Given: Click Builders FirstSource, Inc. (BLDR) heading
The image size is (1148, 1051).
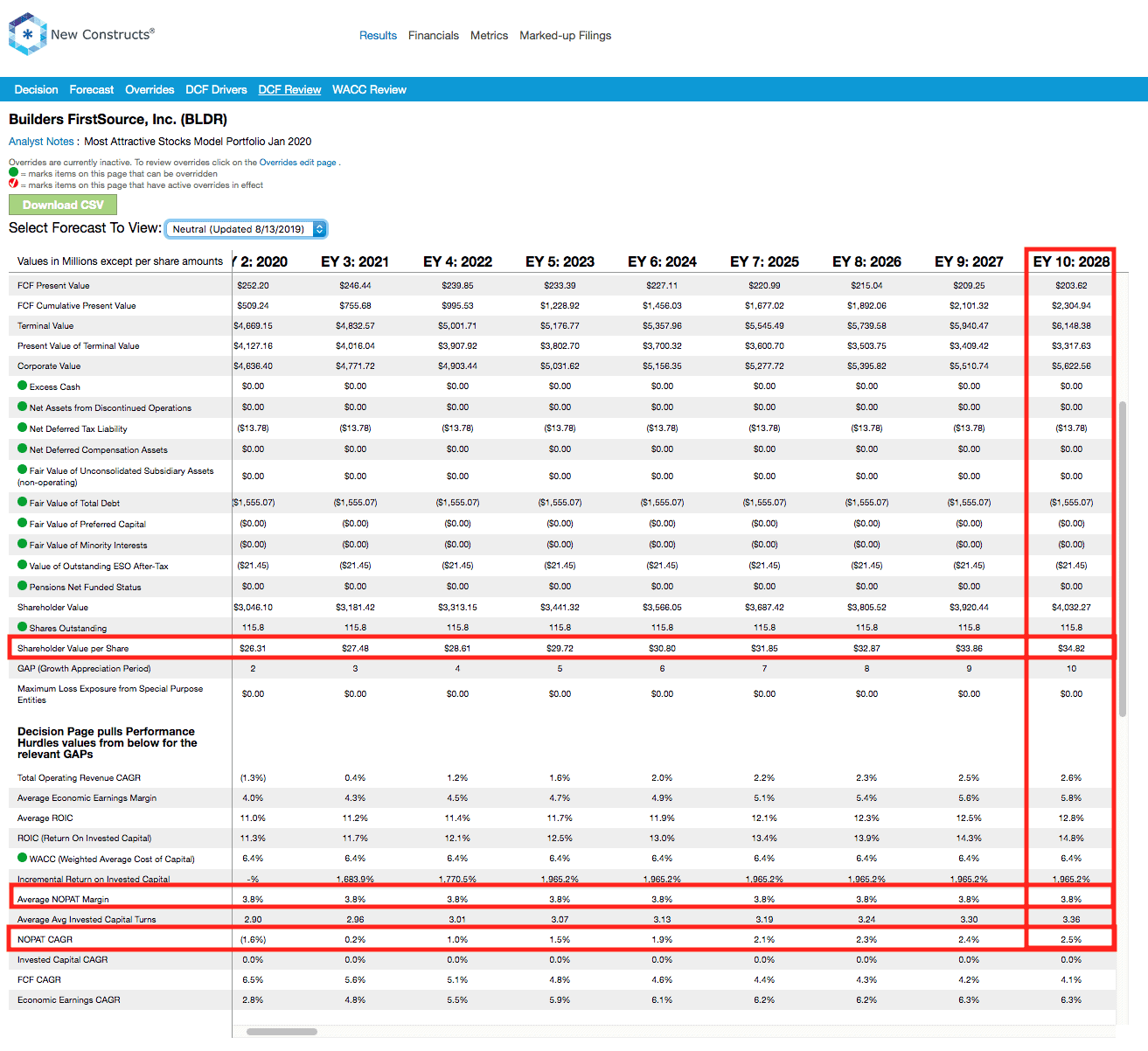Looking at the screenshot, I should [x=118, y=120].
